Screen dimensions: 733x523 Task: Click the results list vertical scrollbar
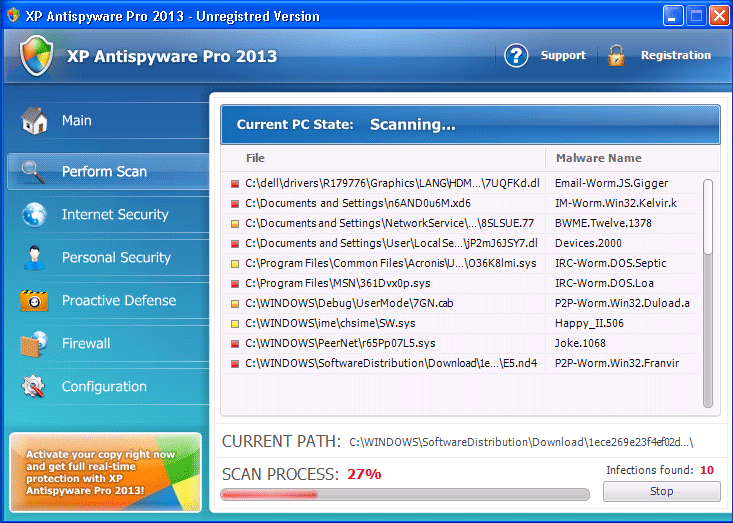coord(708,292)
